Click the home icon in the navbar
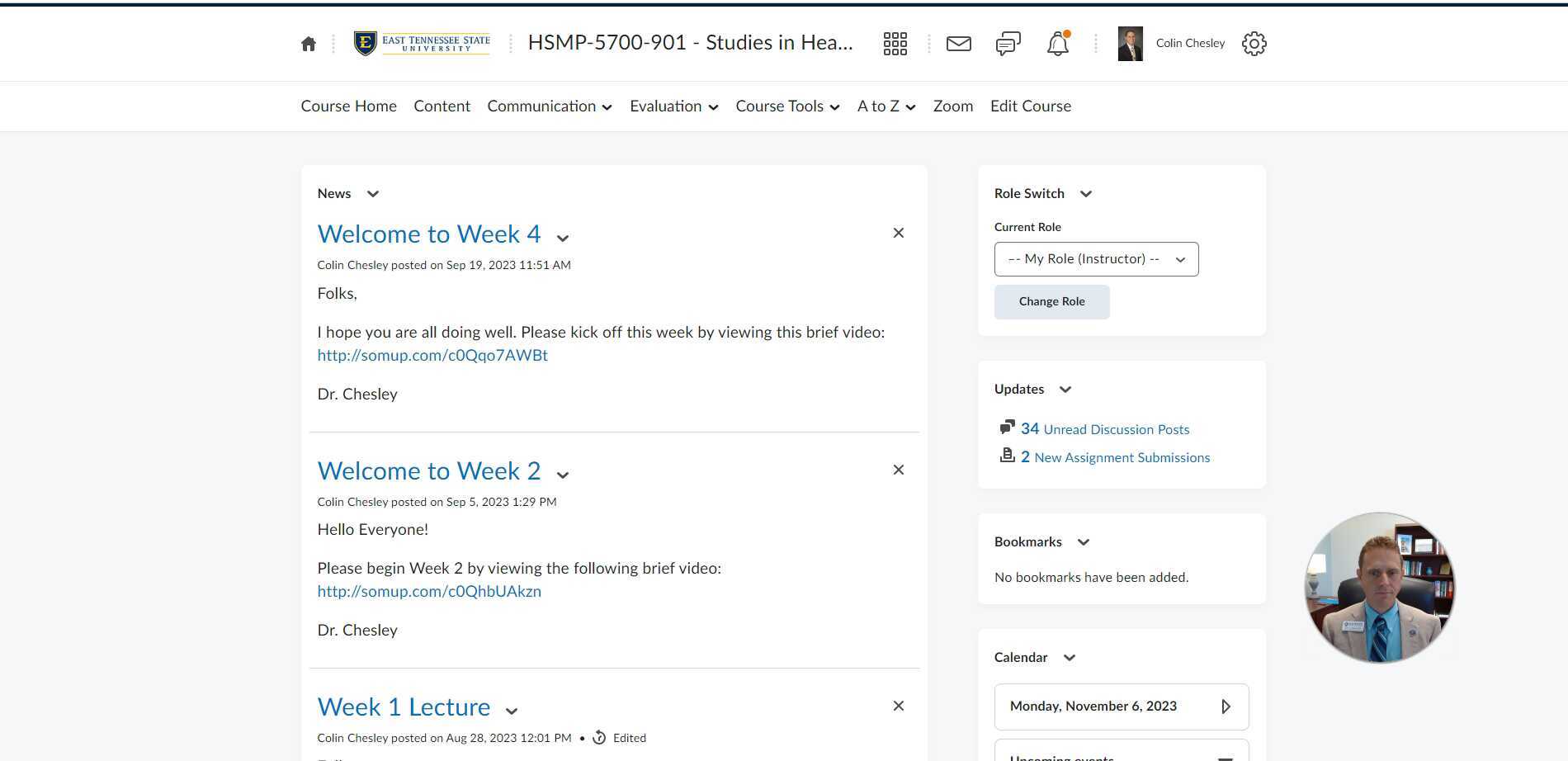1568x761 pixels. pyautogui.click(x=308, y=43)
